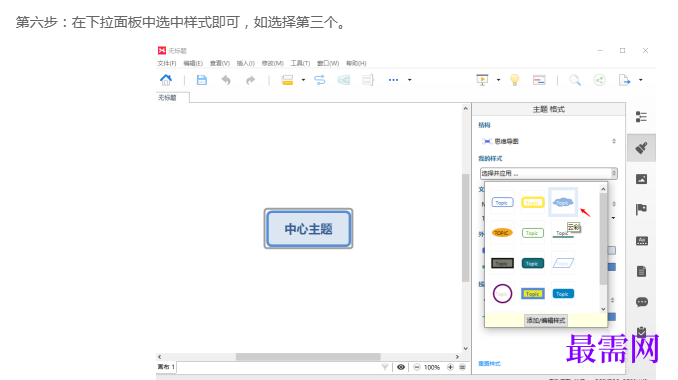This screenshot has height=380, width=678.
Task: Select the green outlined Topic style
Action: point(532,233)
